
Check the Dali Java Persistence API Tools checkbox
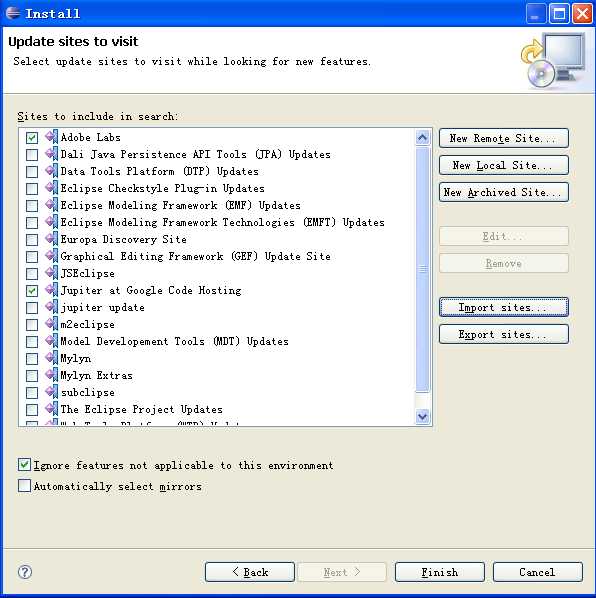[32, 154]
